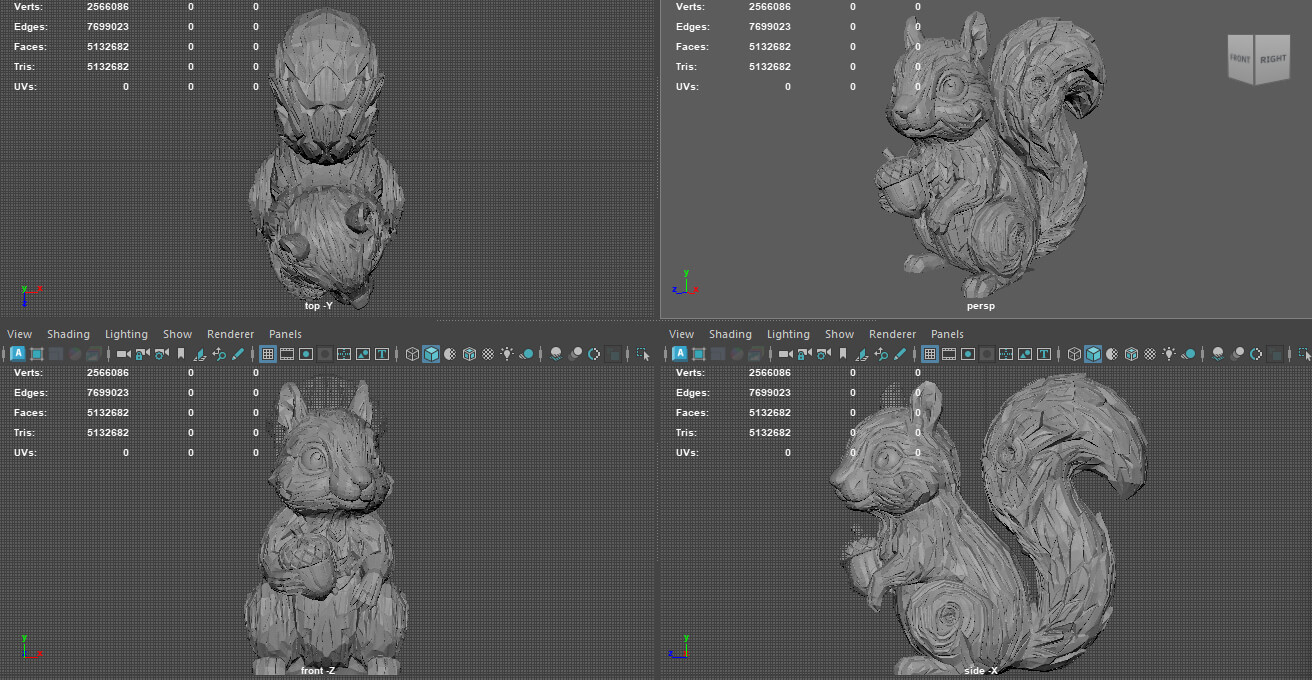
Task: Toggle safe title in side panel toolbar
Action: pyautogui.click(x=1044, y=354)
